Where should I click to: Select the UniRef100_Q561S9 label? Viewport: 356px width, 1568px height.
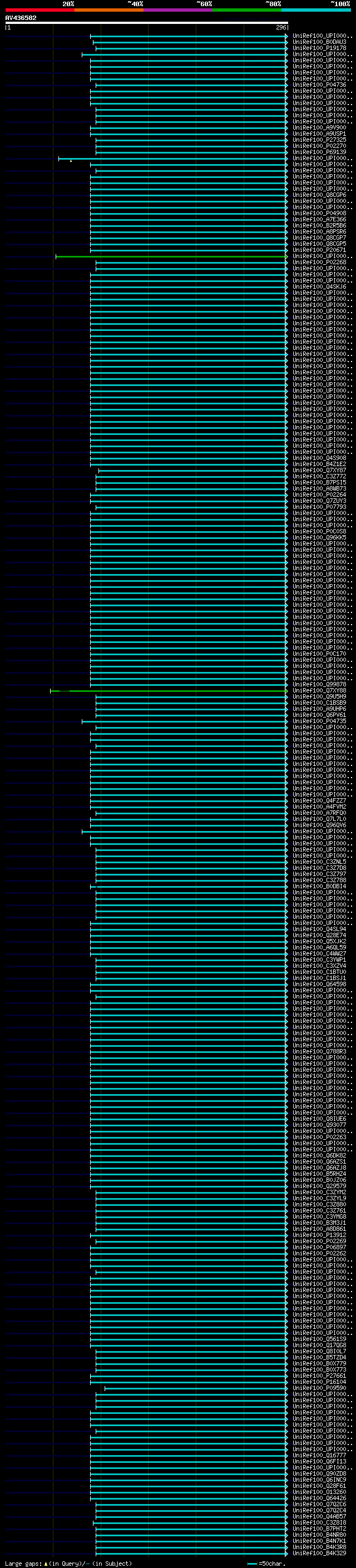319,1338
